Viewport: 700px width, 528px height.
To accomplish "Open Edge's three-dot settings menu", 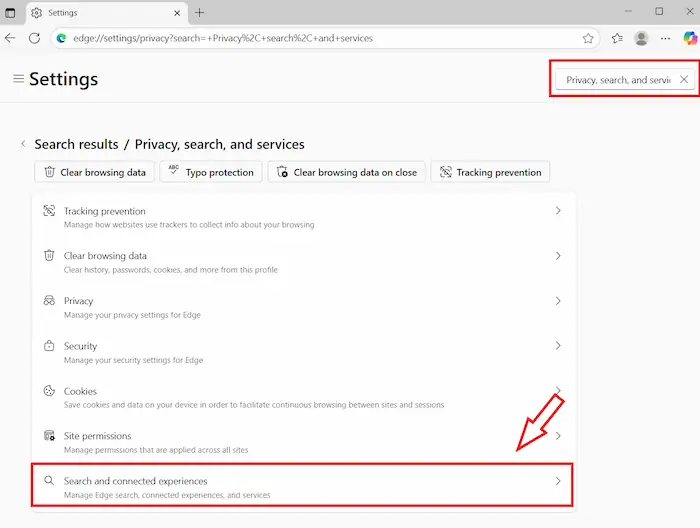I will click(665, 38).
